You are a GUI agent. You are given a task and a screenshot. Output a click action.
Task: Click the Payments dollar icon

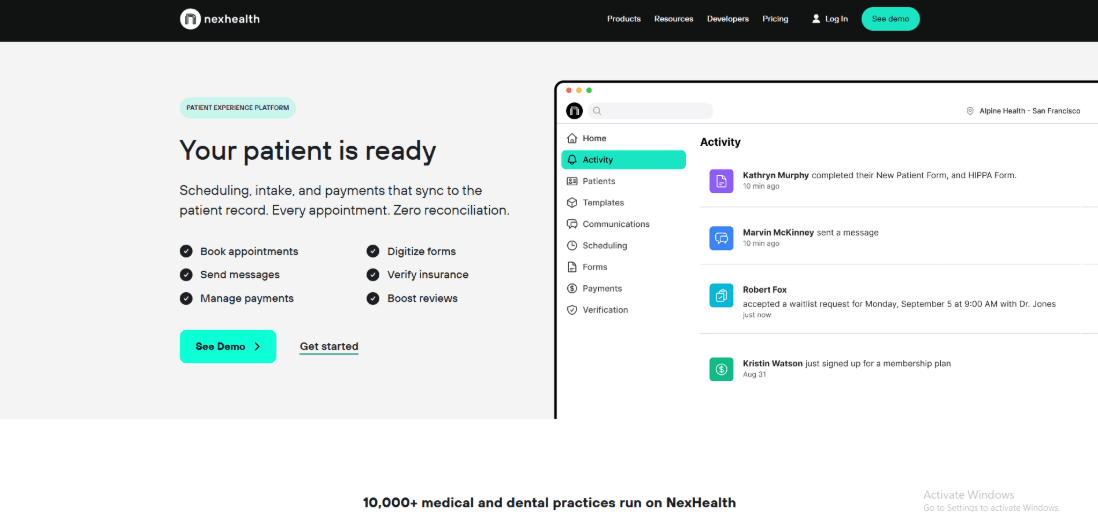tap(572, 289)
